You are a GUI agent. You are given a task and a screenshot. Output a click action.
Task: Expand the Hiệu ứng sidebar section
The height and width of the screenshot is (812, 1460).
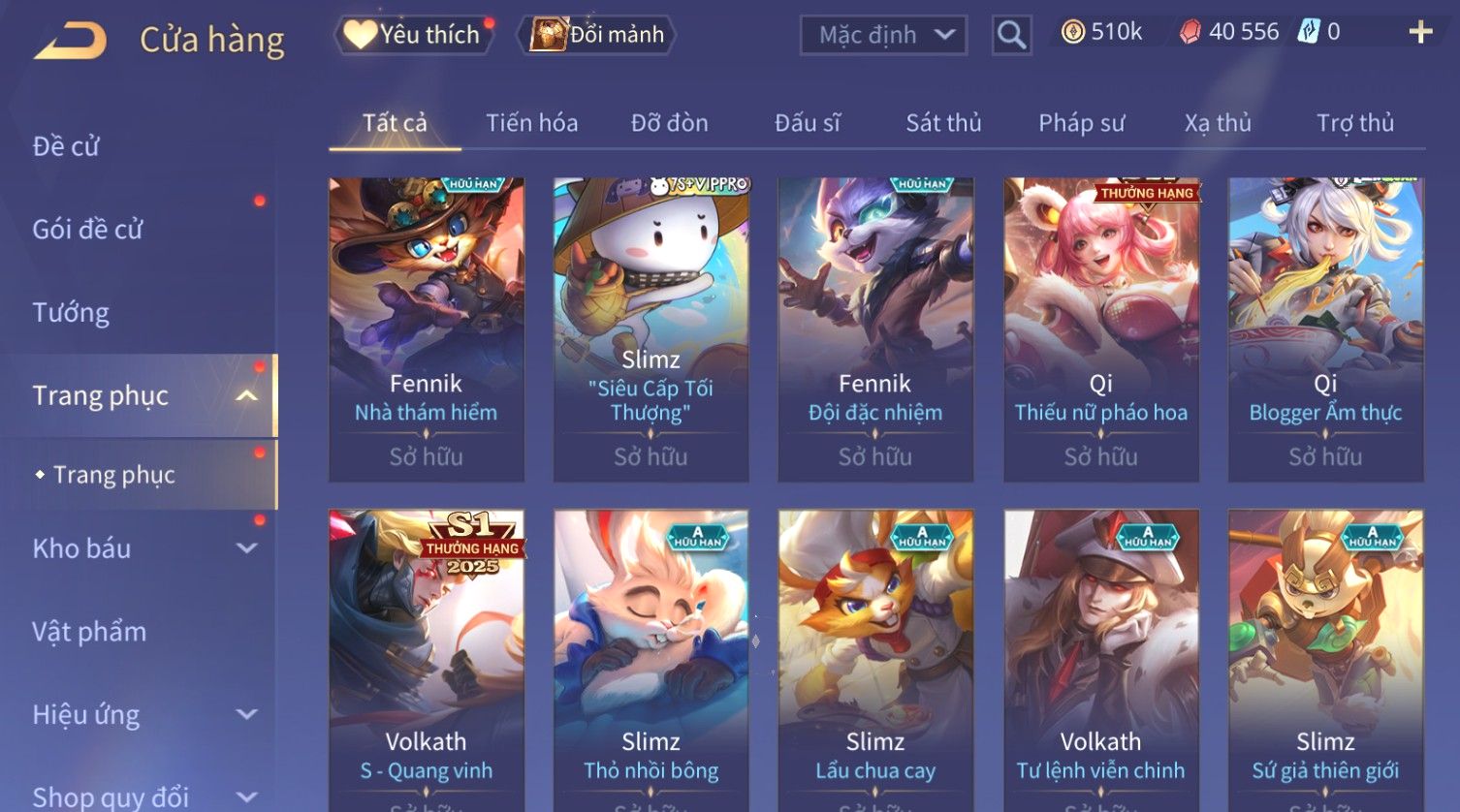pos(247,715)
